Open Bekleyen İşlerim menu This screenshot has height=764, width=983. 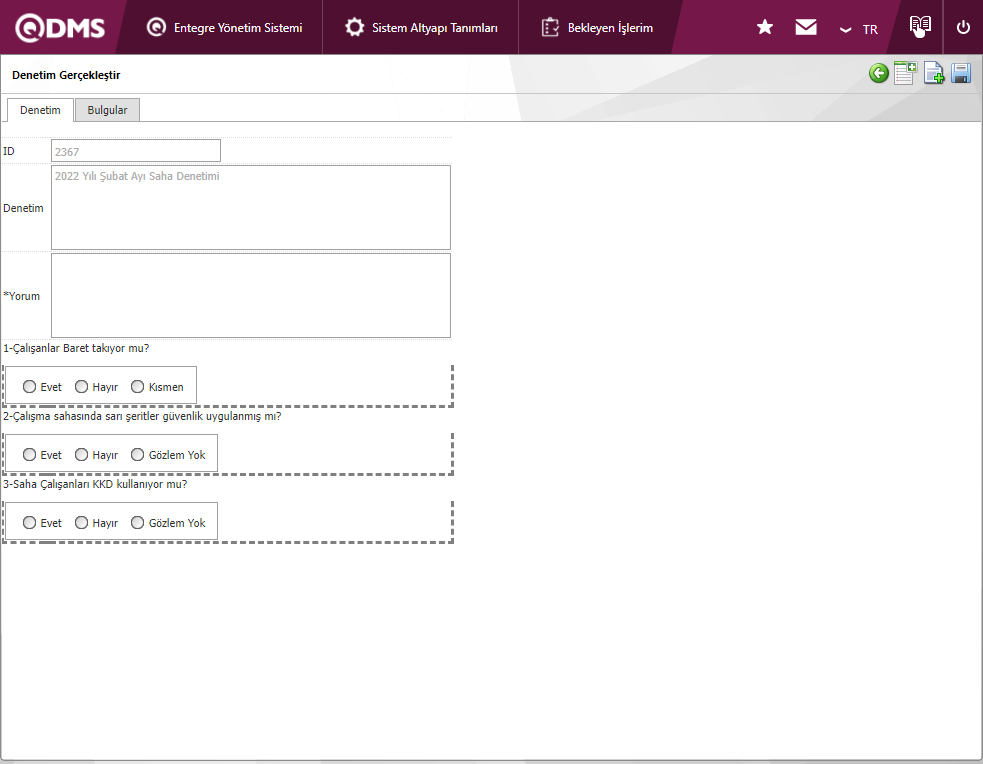click(x=597, y=28)
